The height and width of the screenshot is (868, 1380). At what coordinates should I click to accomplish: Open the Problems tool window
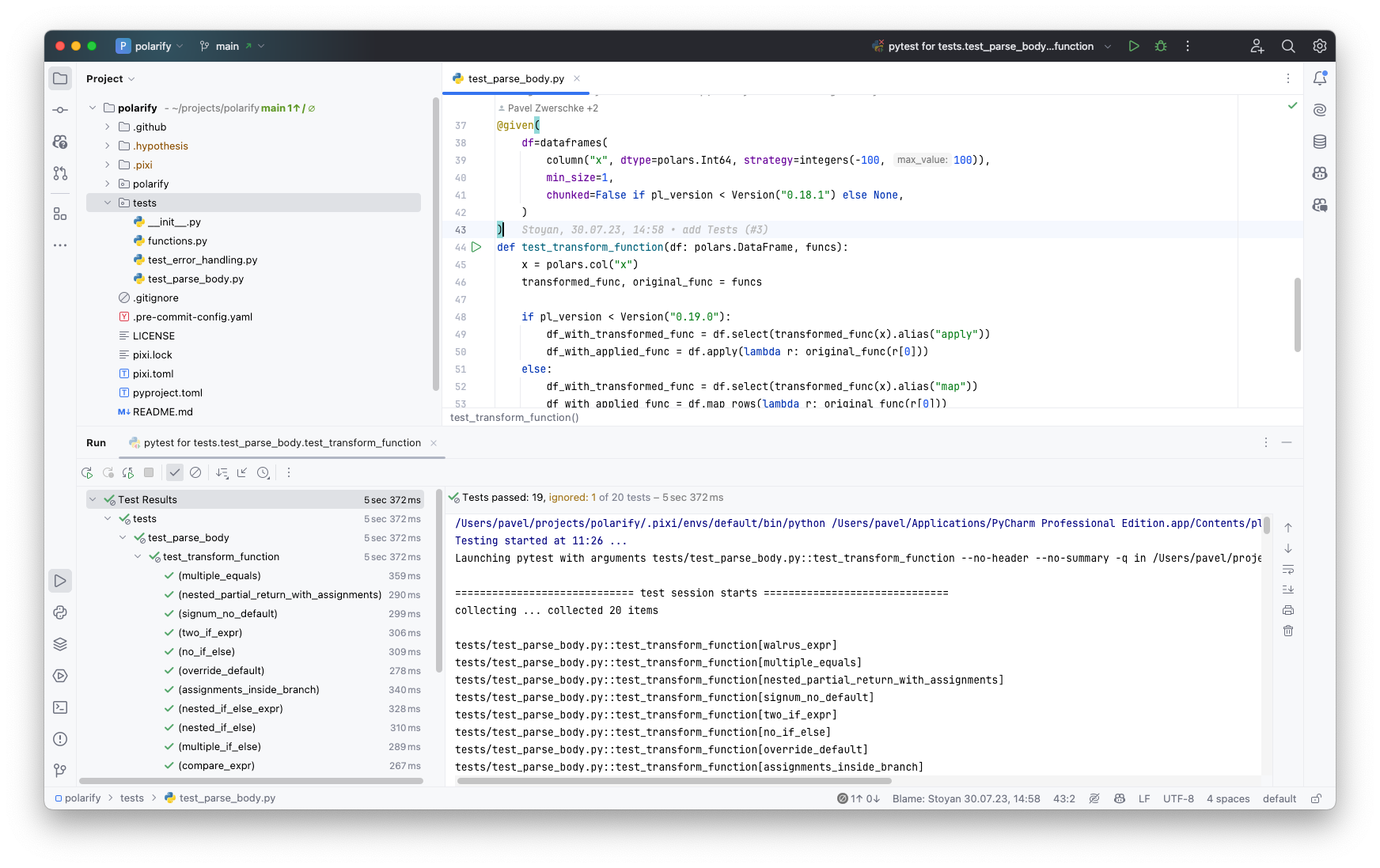[x=60, y=739]
